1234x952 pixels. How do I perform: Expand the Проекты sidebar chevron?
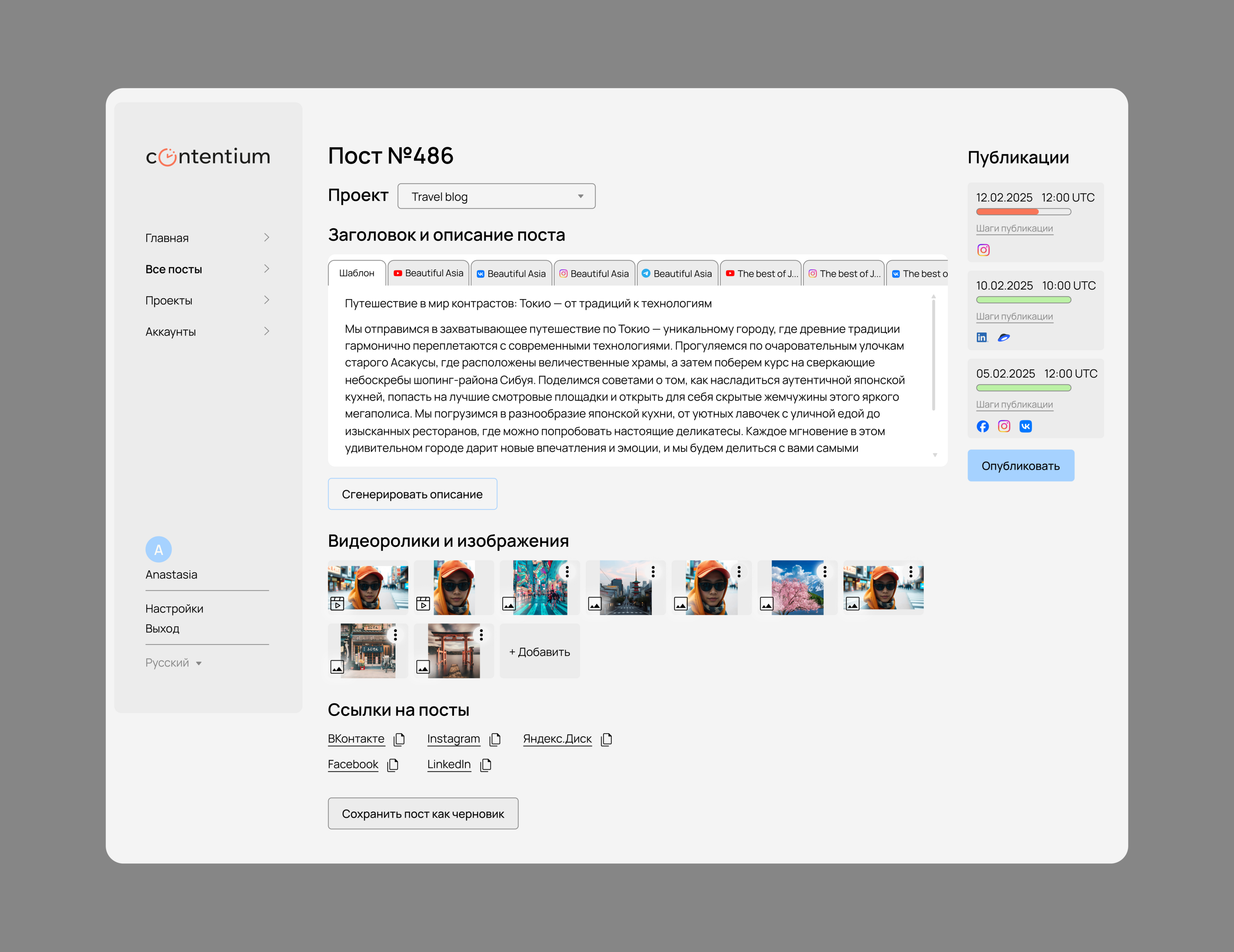click(267, 300)
